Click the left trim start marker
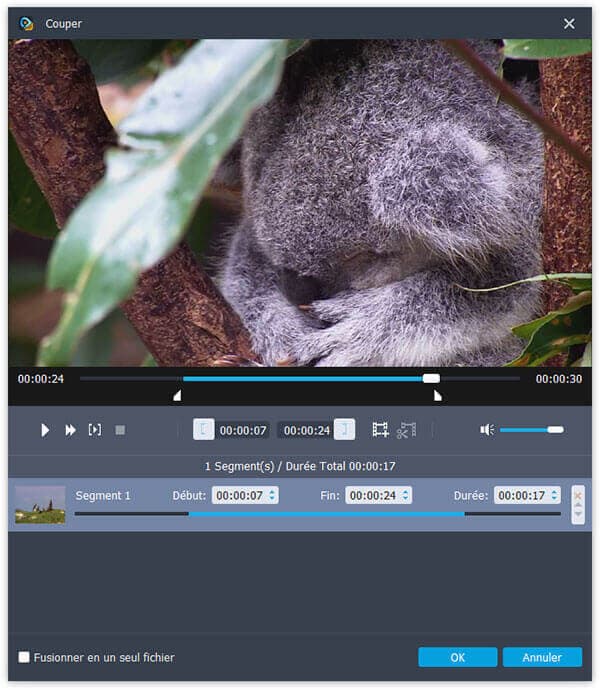The width and height of the screenshot is (600, 690). click(x=177, y=396)
